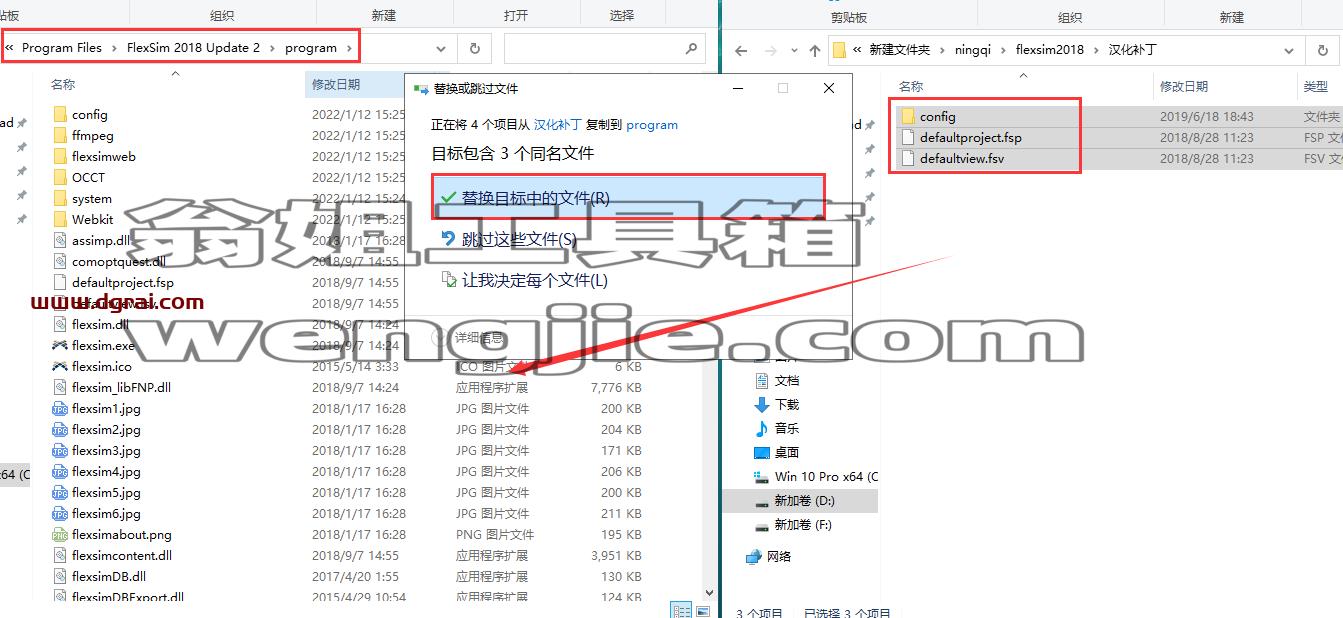Select the flexsim1.jpg image icon
The image size is (1343, 618).
pyautogui.click(x=59, y=408)
